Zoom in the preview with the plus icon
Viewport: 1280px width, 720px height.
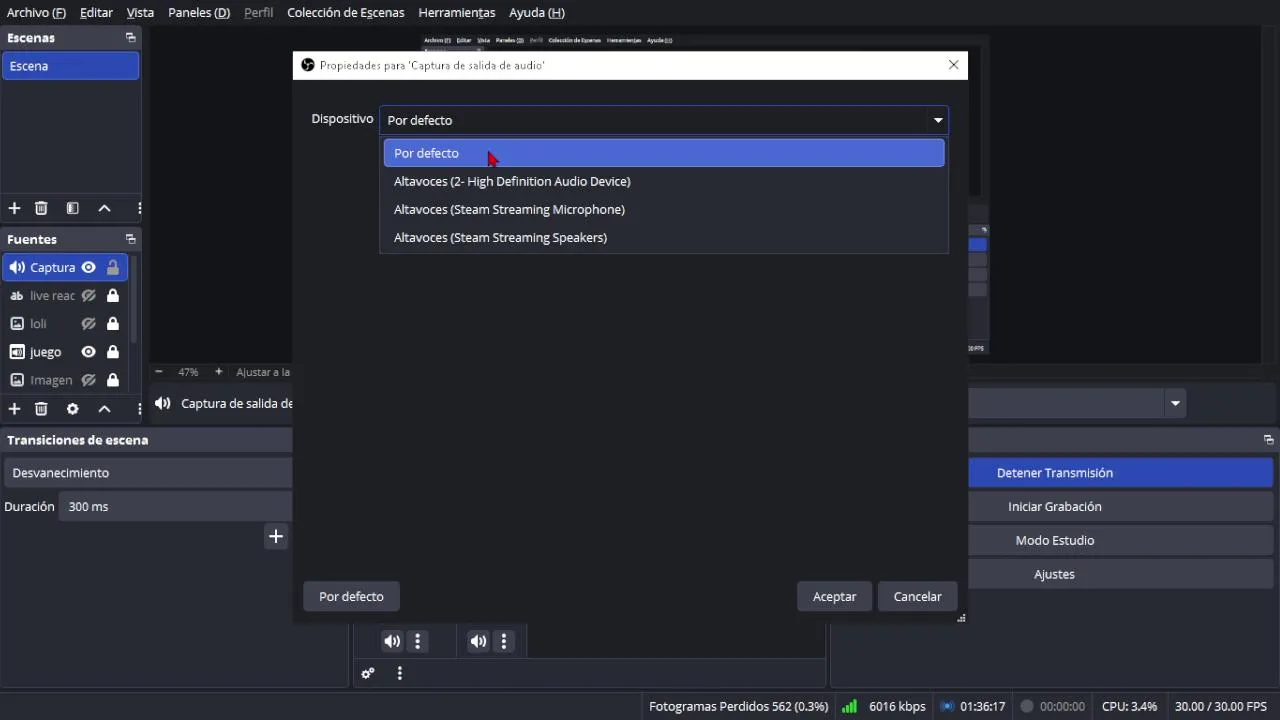[x=219, y=372]
